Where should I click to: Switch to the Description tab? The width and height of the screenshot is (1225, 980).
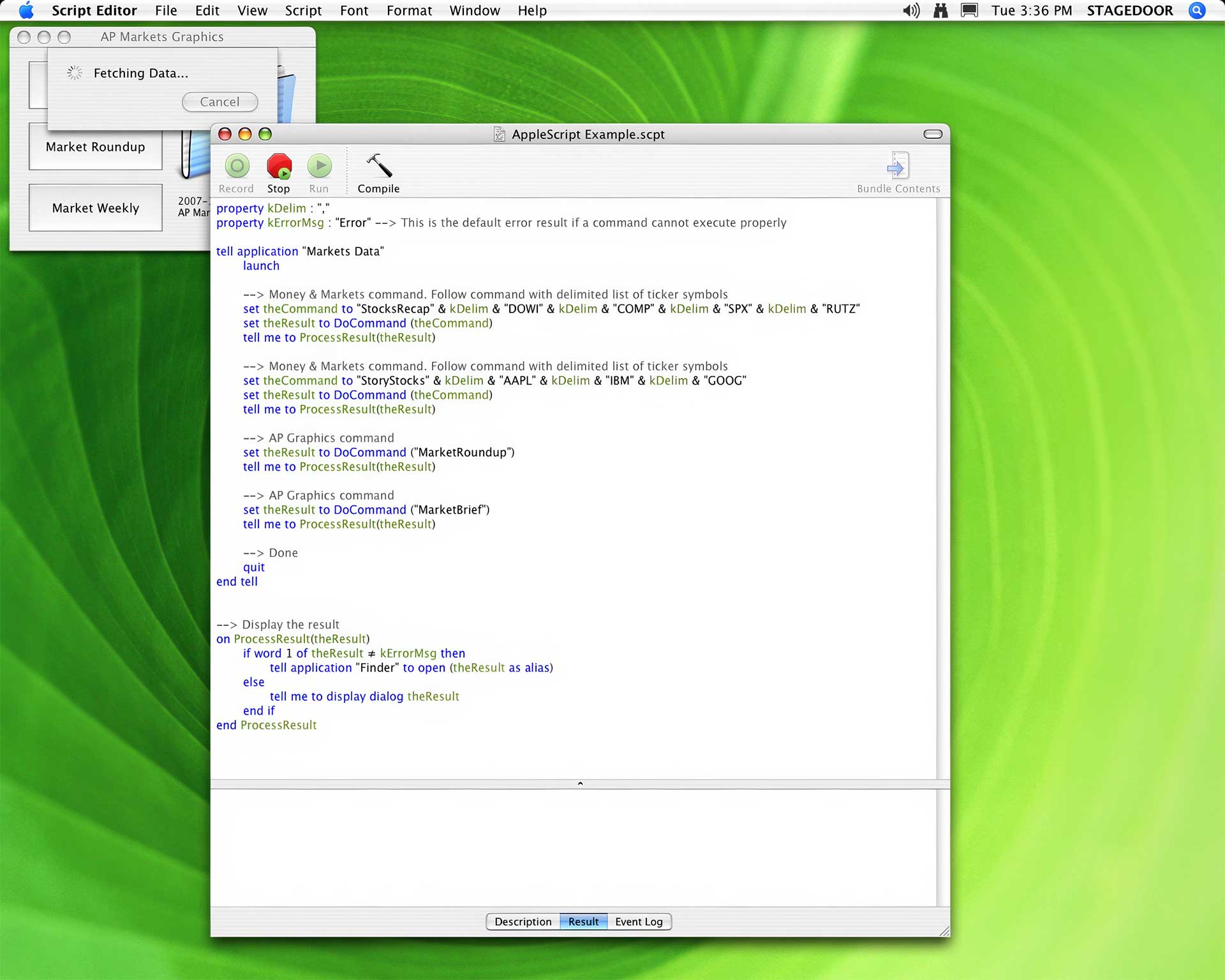(x=523, y=921)
